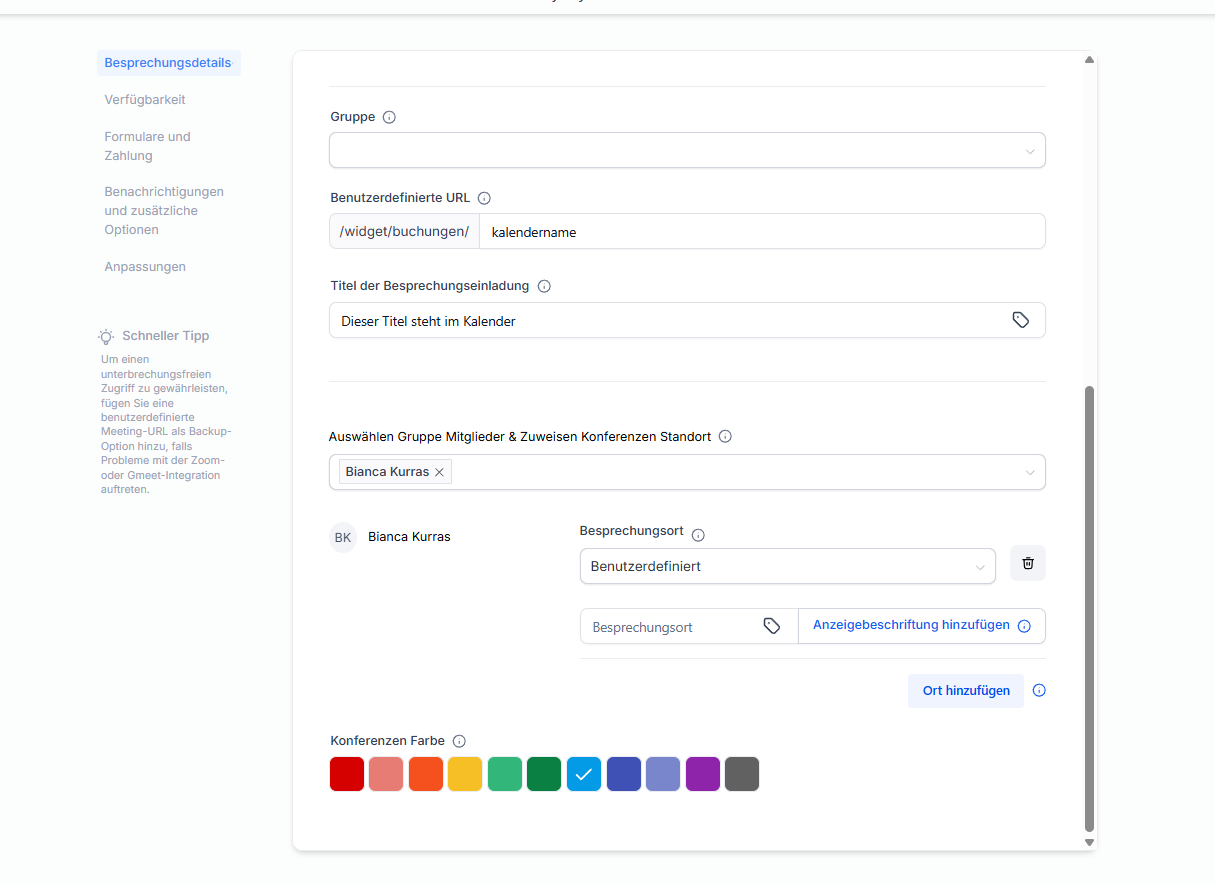Select the red color swatch
Image resolution: width=1215 pixels, height=885 pixels.
tap(347, 774)
